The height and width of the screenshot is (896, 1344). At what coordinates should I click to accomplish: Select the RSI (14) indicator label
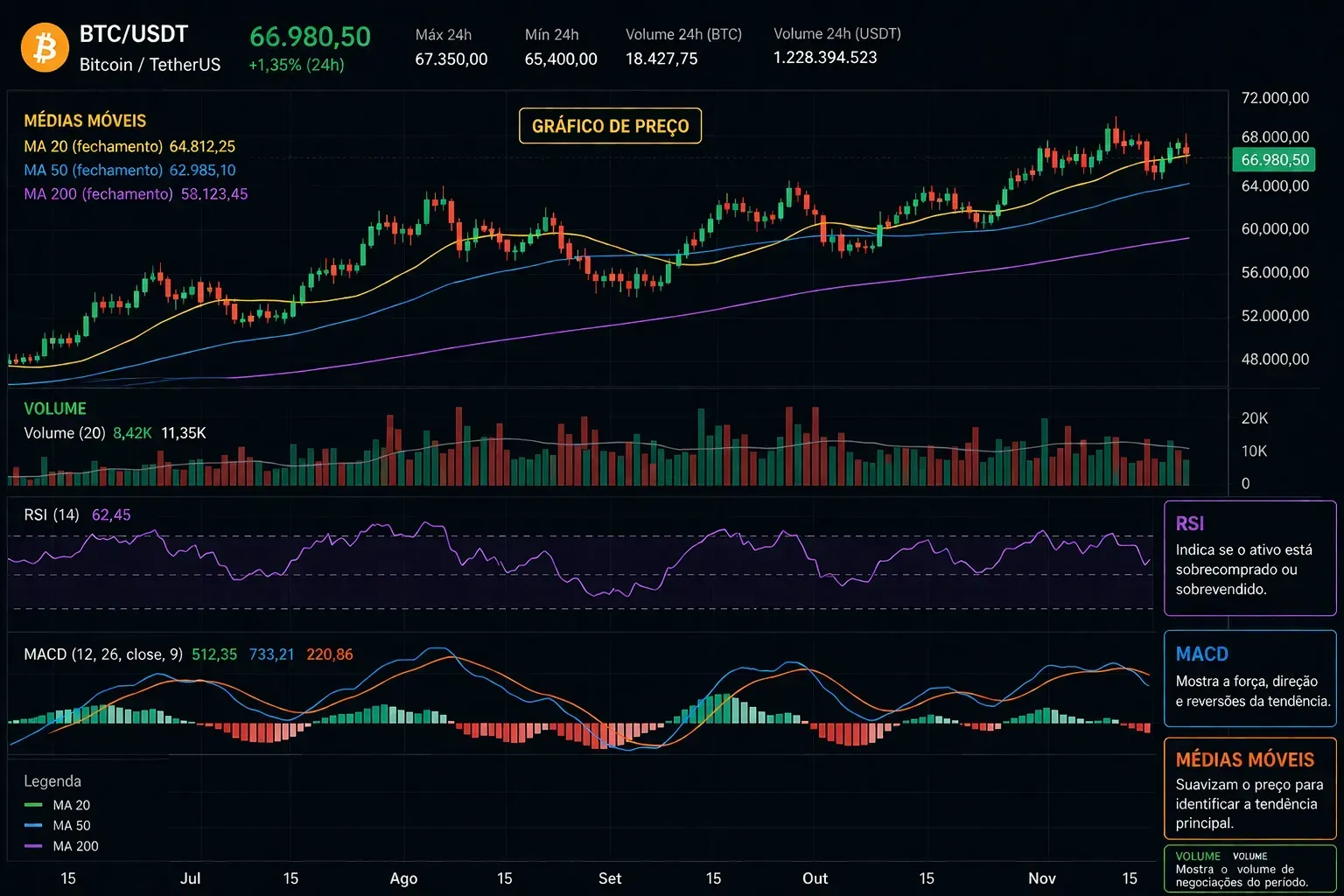pos(52,514)
